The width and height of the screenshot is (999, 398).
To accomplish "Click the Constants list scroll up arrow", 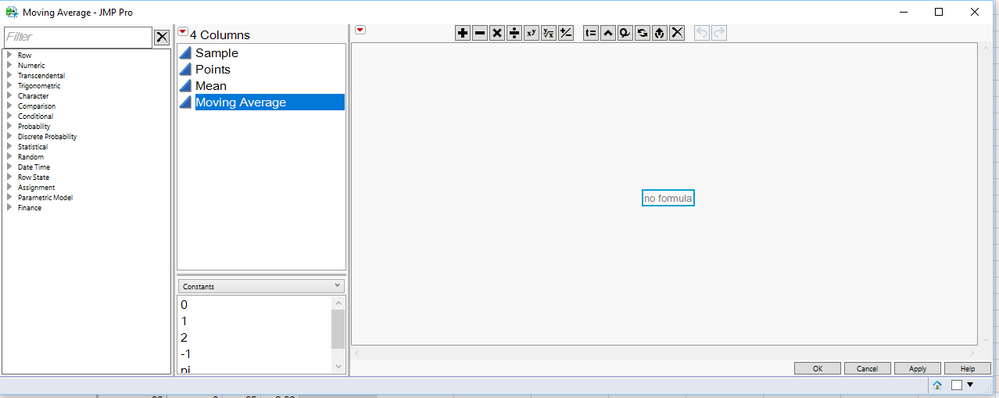I will (338, 302).
